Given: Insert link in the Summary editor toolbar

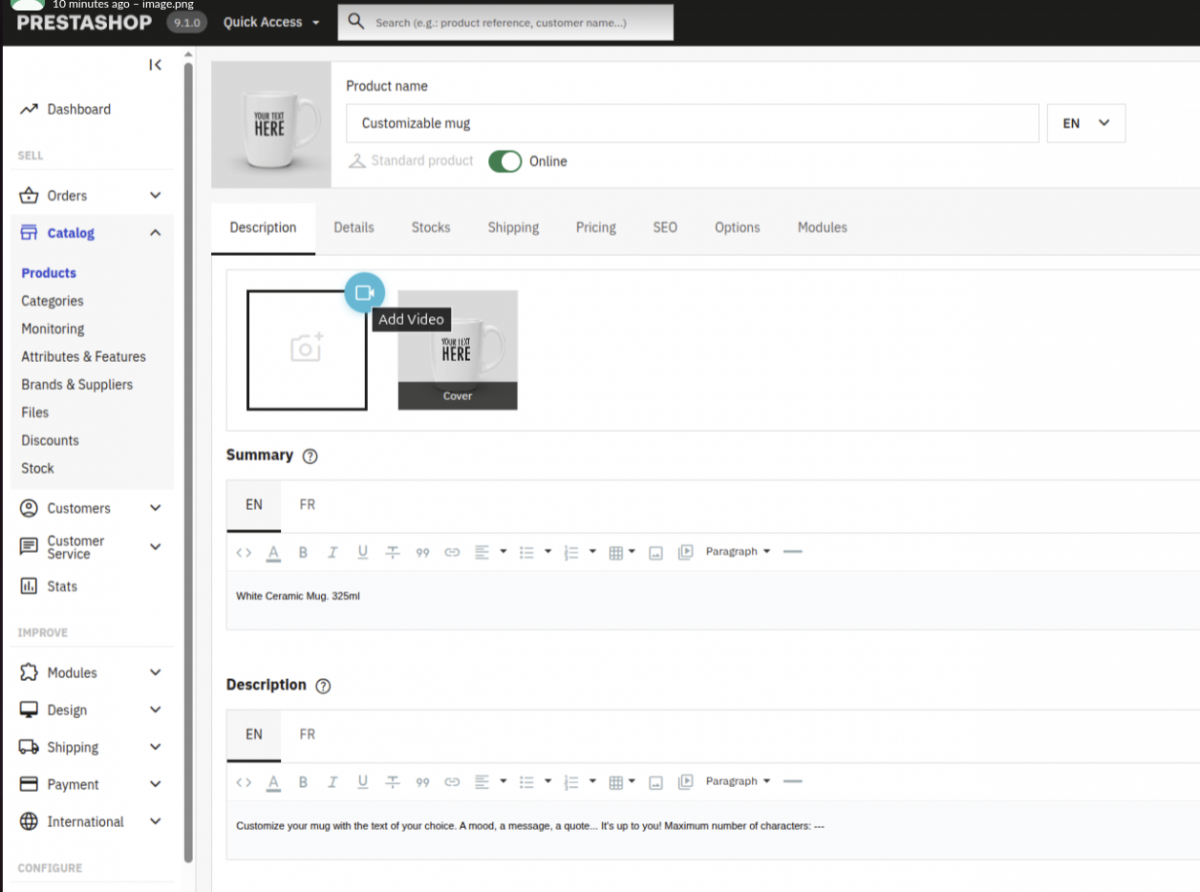Looking at the screenshot, I should point(452,552).
